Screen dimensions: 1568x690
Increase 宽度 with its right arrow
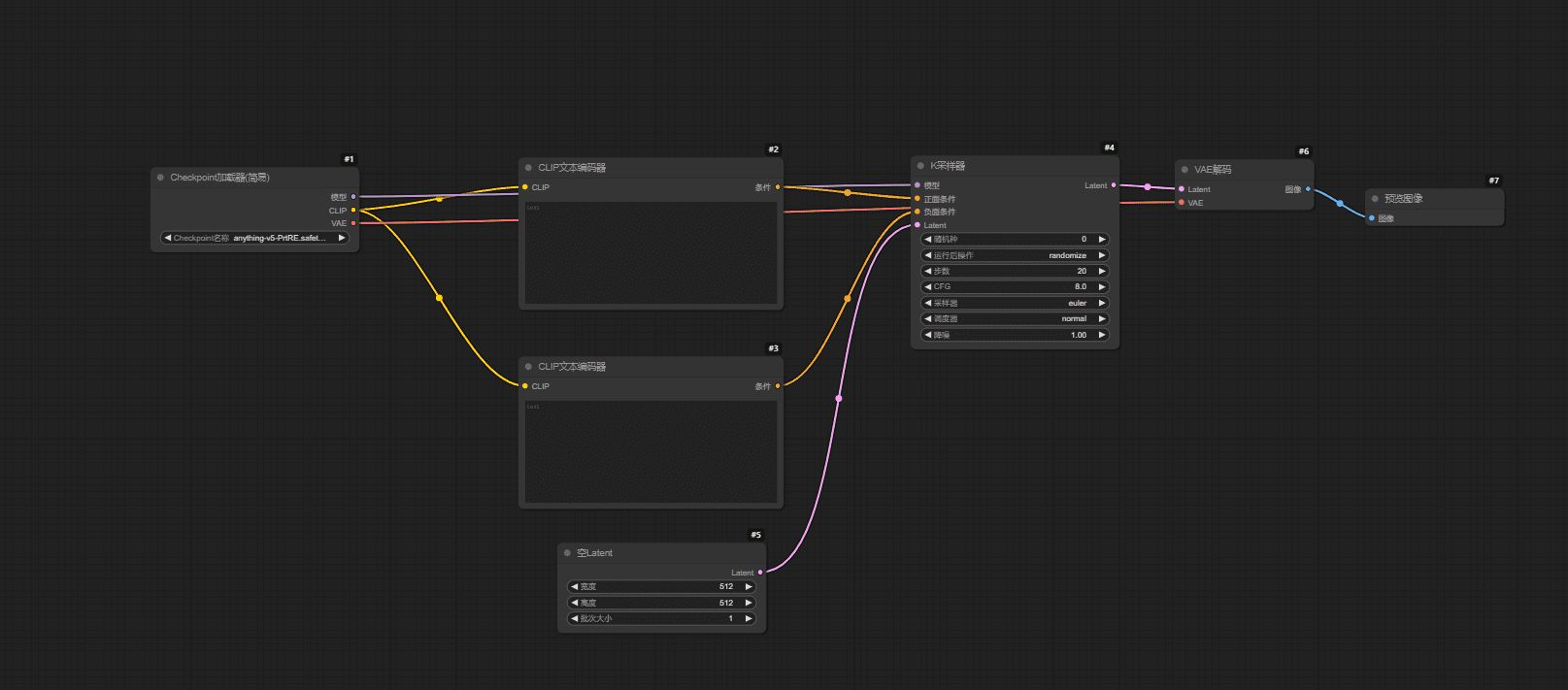(x=749, y=587)
